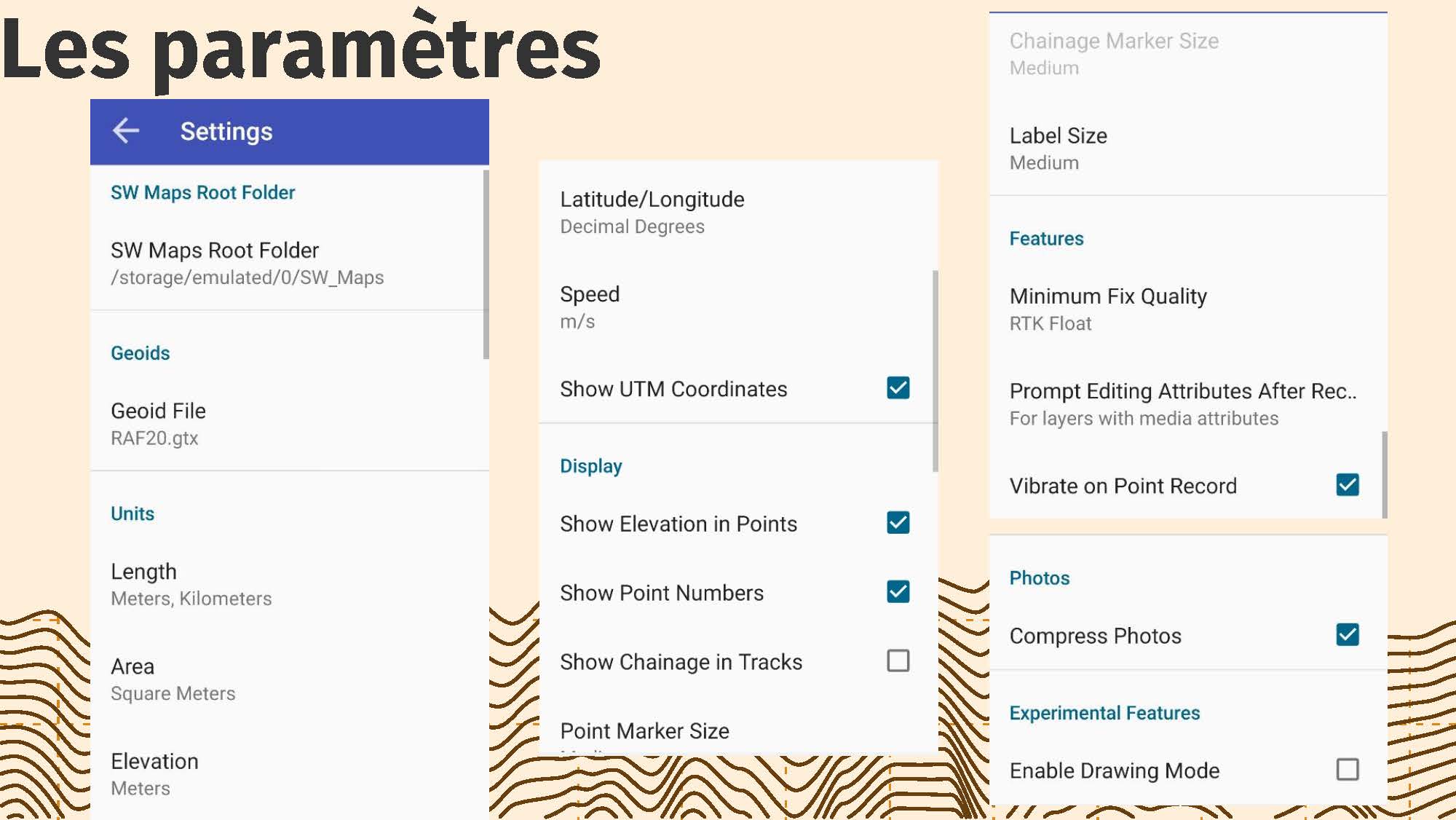The image size is (1456, 820).
Task: Select Geoid File RAF20.gtx entry
Action: [158, 423]
